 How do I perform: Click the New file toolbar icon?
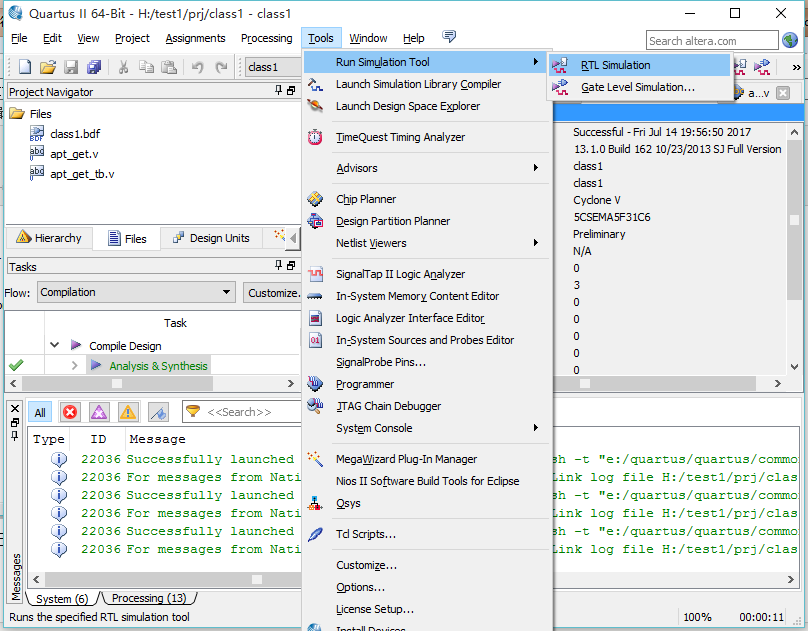coord(25,66)
